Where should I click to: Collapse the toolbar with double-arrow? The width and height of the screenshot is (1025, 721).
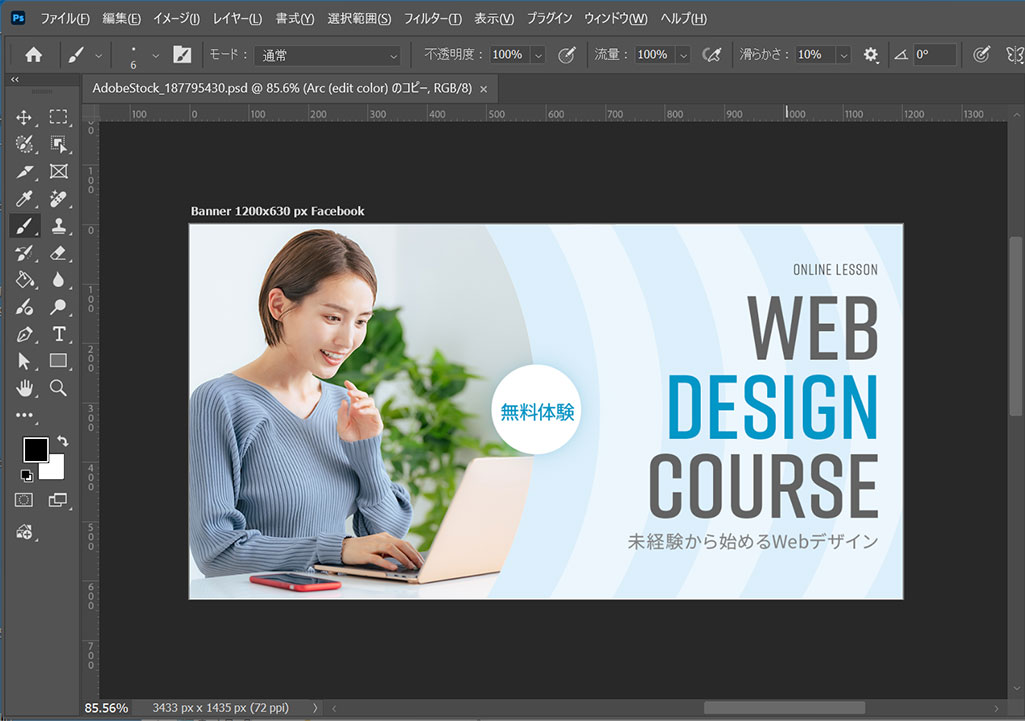coord(14,79)
